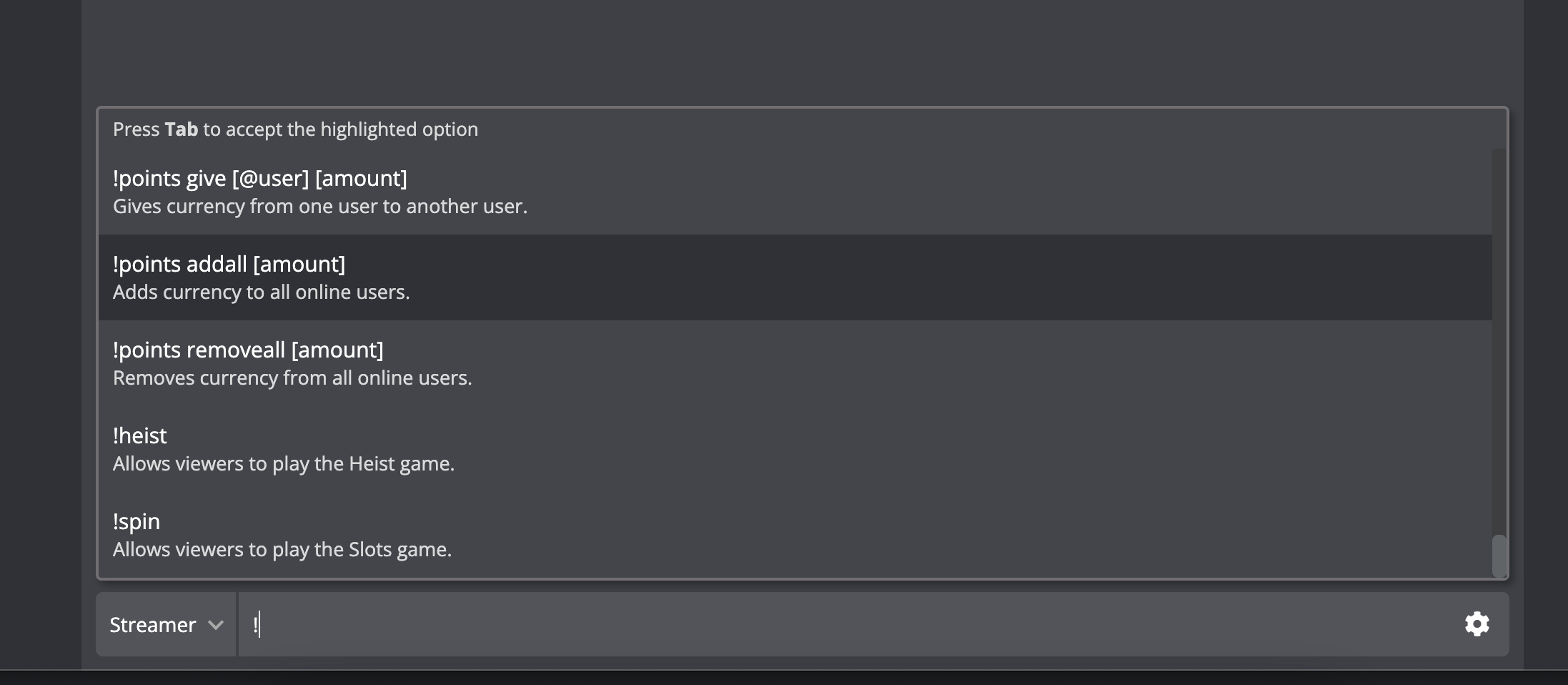
Task: Open the Streamer account dropdown
Action: pos(164,624)
